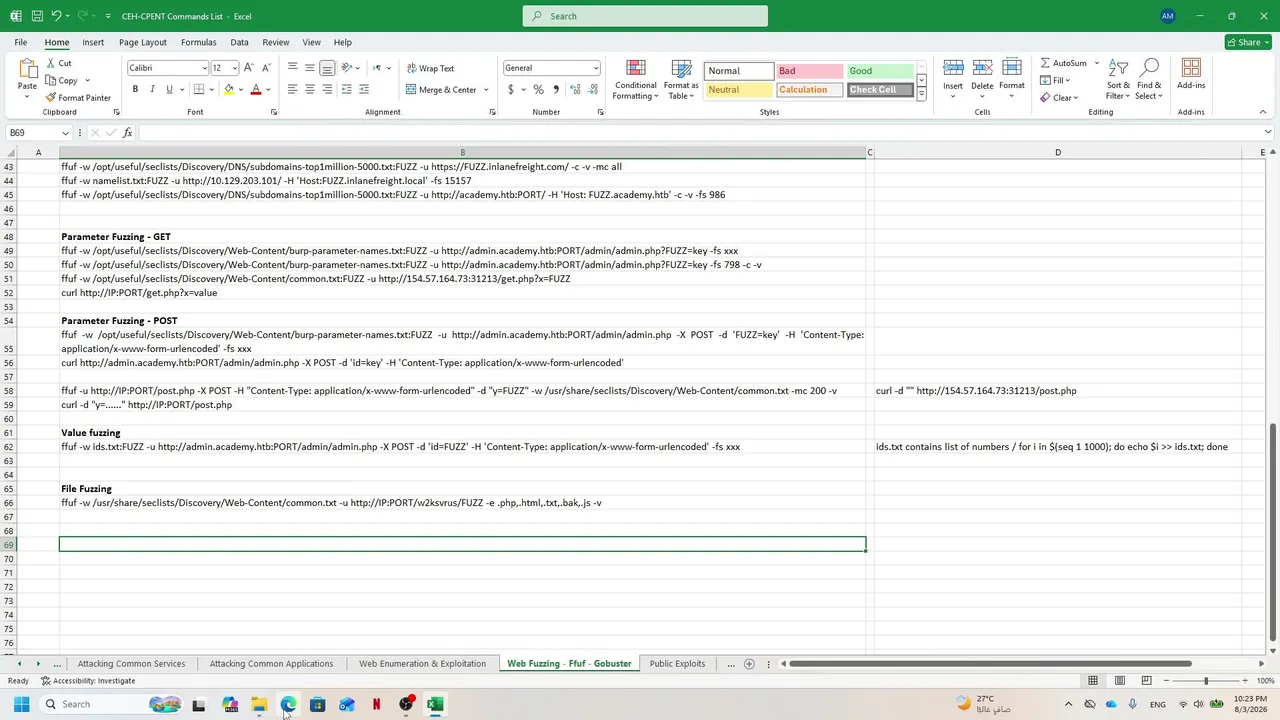Switch to the Page Layout tab
The height and width of the screenshot is (720, 1280).
click(143, 42)
